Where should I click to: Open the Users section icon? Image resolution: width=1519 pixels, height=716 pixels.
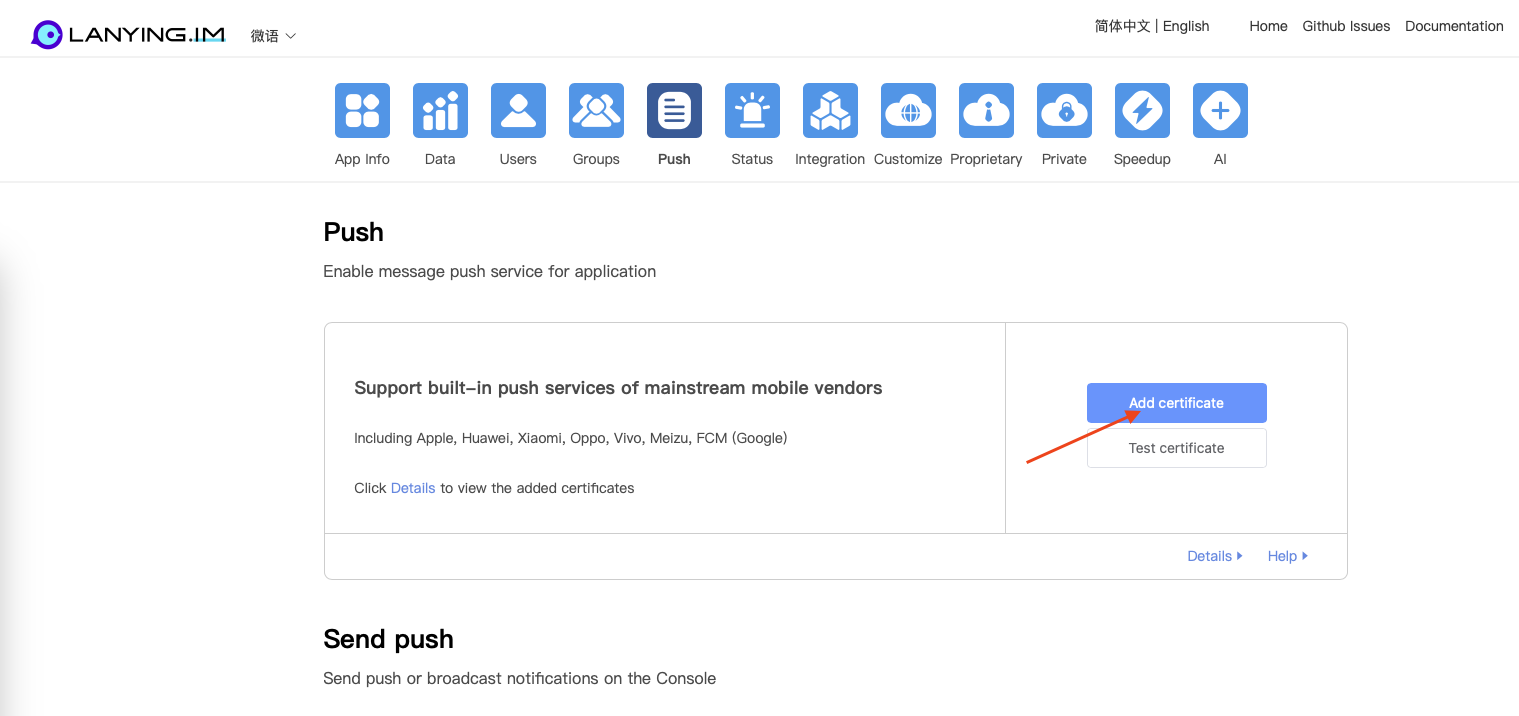518,110
